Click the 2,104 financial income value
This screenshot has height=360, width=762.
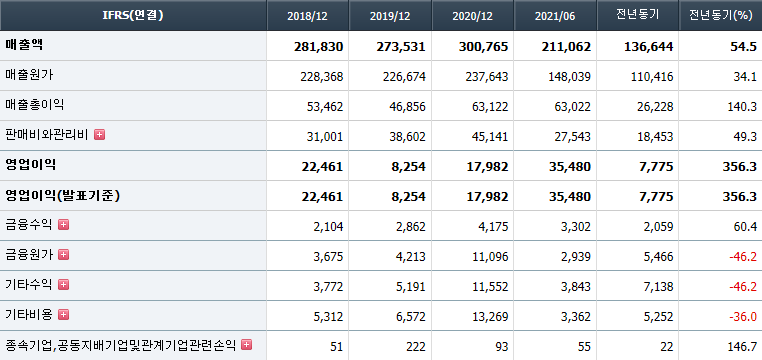(328, 226)
